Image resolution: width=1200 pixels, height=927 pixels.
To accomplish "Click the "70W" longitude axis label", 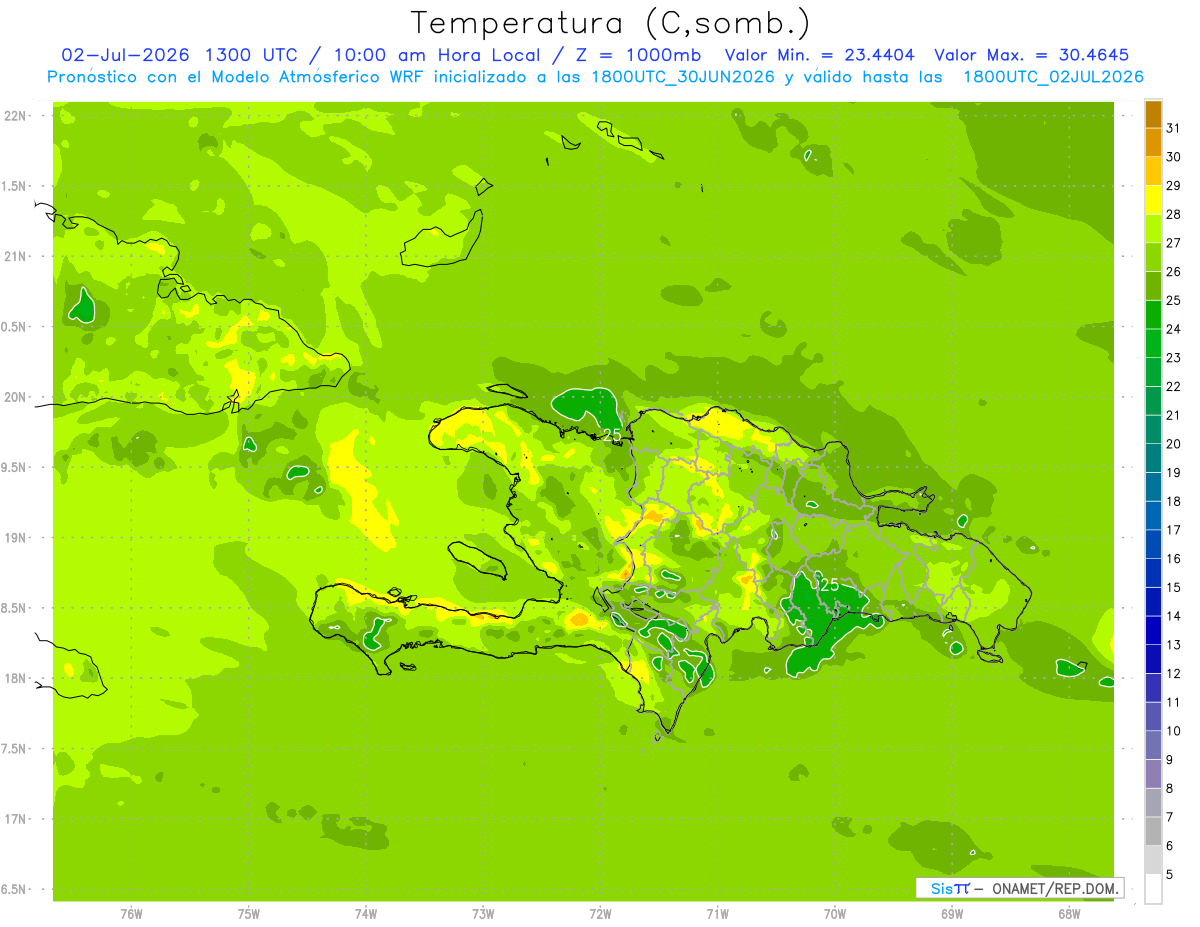I will pos(835,913).
